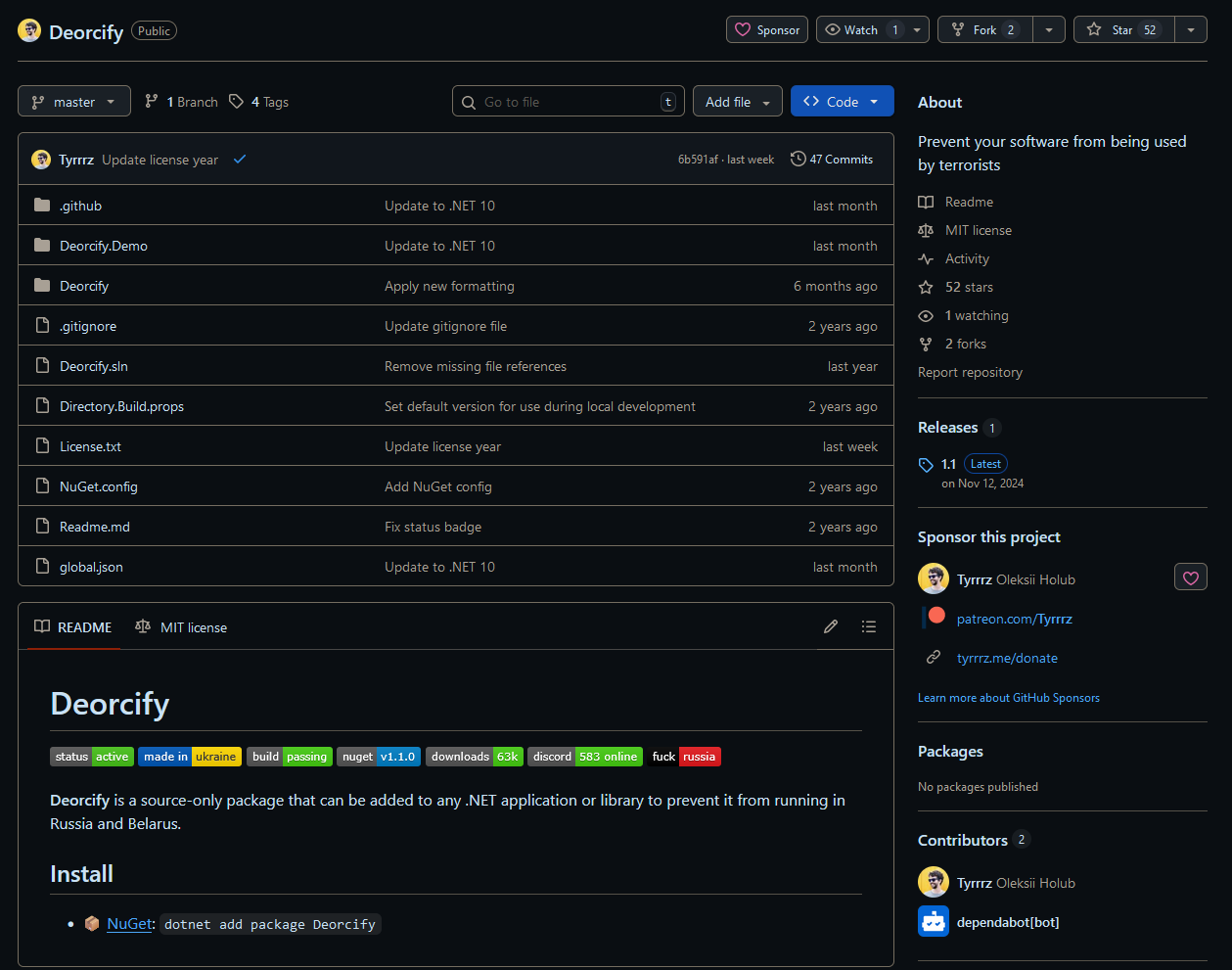Image resolution: width=1232 pixels, height=970 pixels.
Task: Open the Code clone dropdown
Action: coord(843,102)
